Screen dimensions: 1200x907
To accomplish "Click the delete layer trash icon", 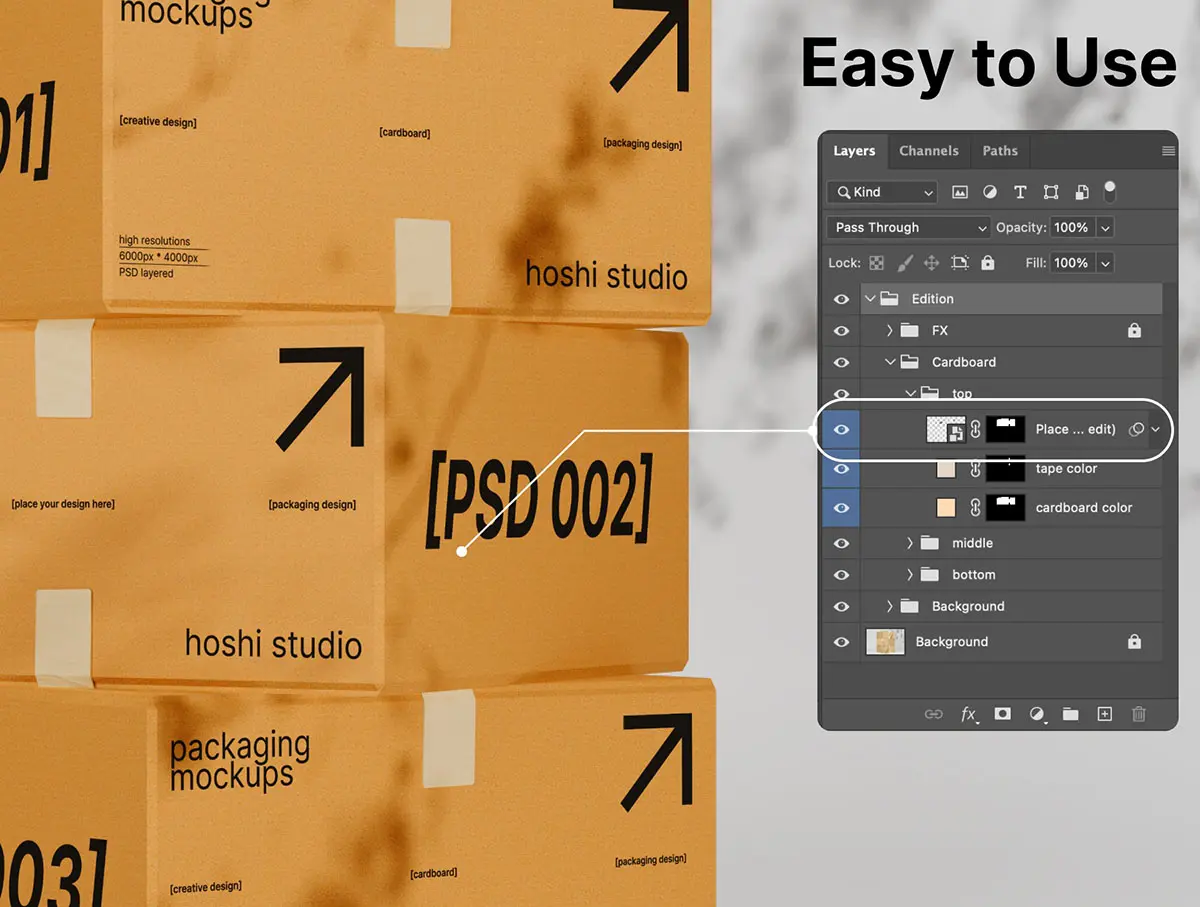I will click(x=1138, y=714).
